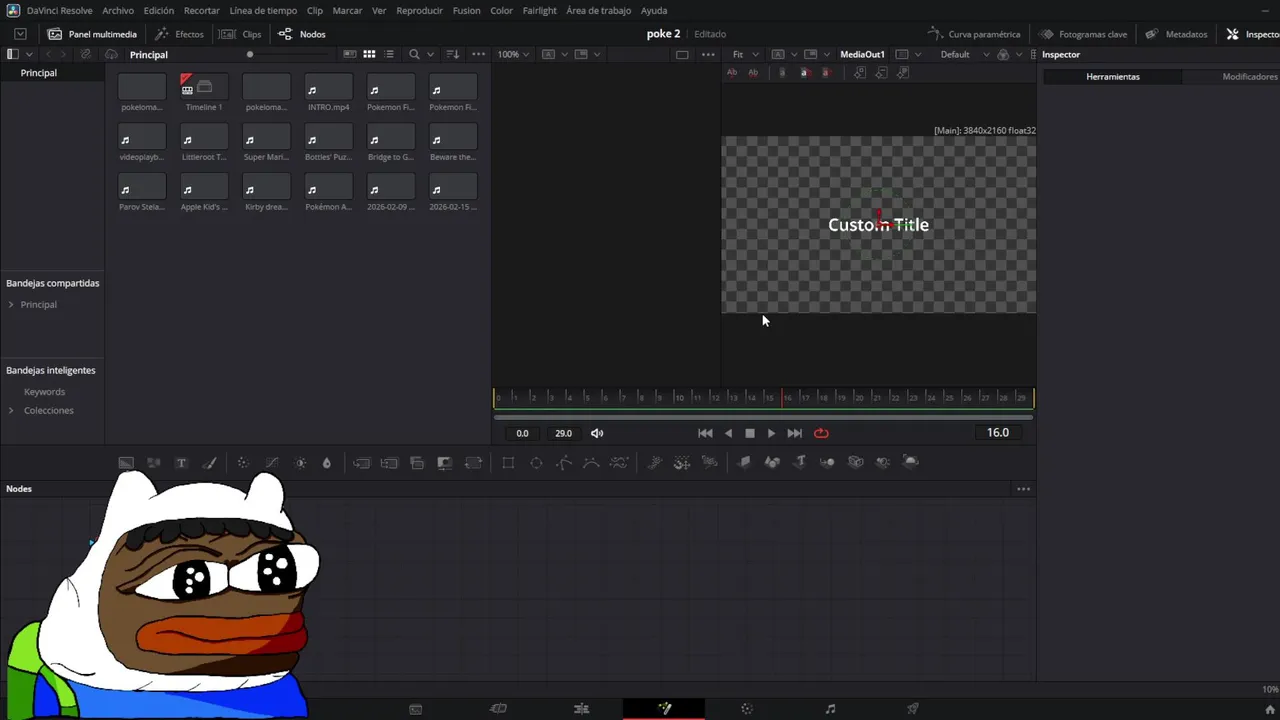Open Curva paramétrica panel
The width and height of the screenshot is (1280, 720).
pos(974,34)
